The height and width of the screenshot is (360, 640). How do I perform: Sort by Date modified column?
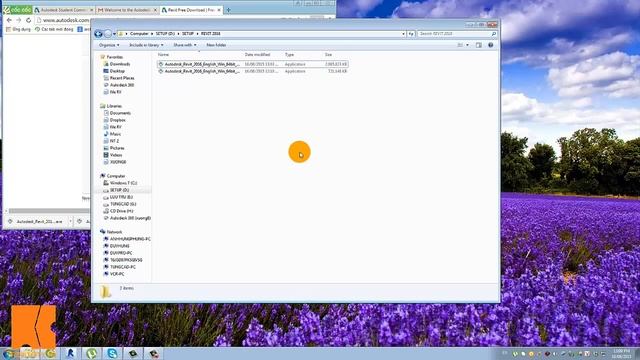[257, 55]
